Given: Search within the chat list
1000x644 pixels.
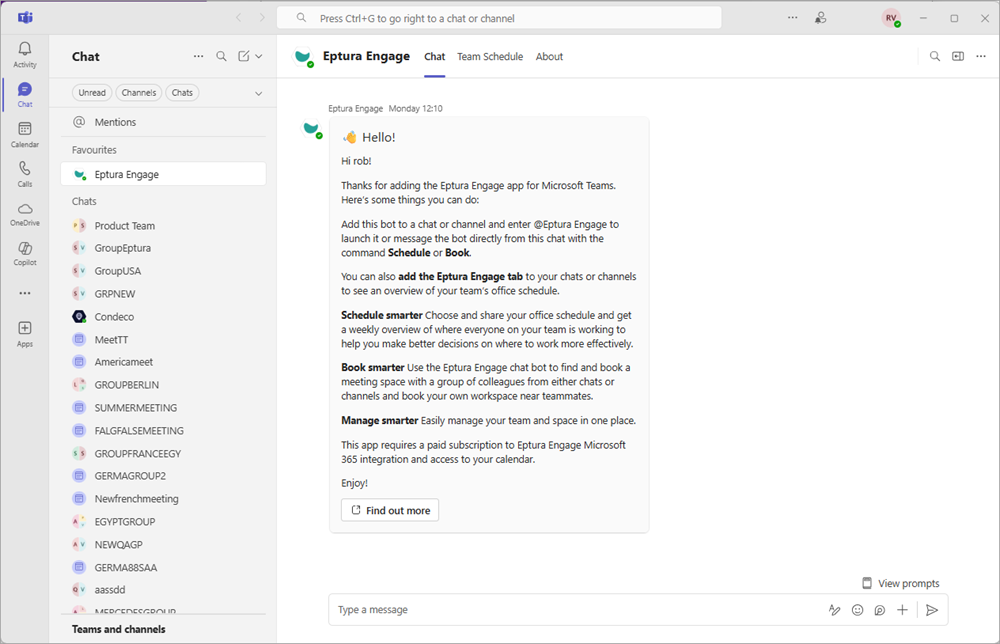Looking at the screenshot, I should (221, 56).
